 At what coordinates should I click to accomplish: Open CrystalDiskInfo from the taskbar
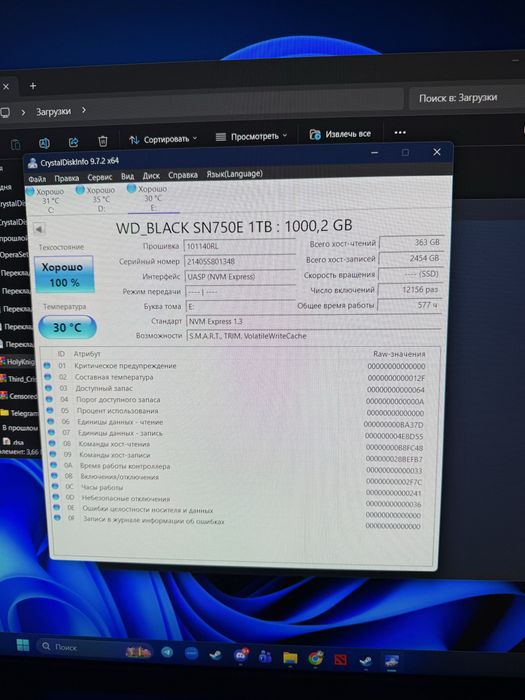click(x=392, y=661)
